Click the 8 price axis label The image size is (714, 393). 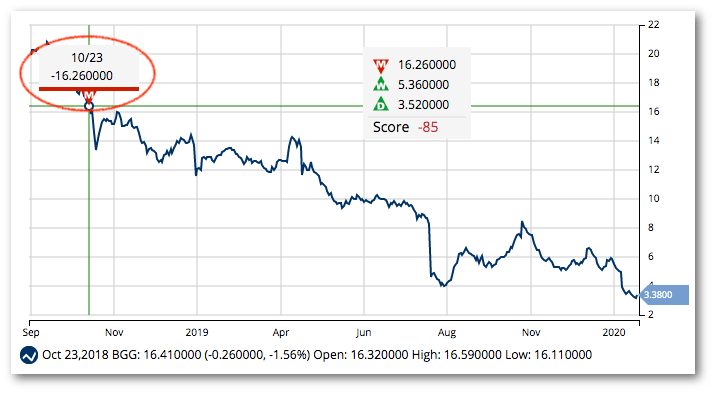651,228
